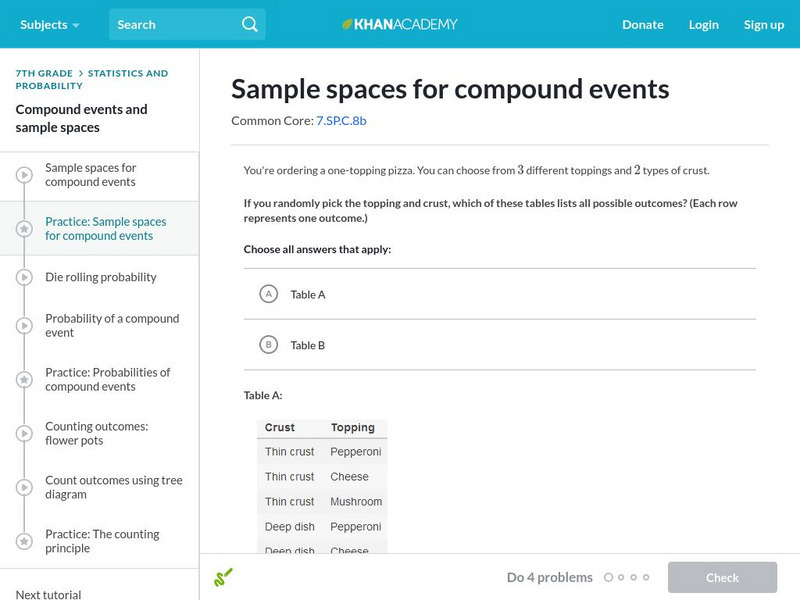Screen dimensions: 800x600
Task: Go to the Donate page
Action: (642, 24)
